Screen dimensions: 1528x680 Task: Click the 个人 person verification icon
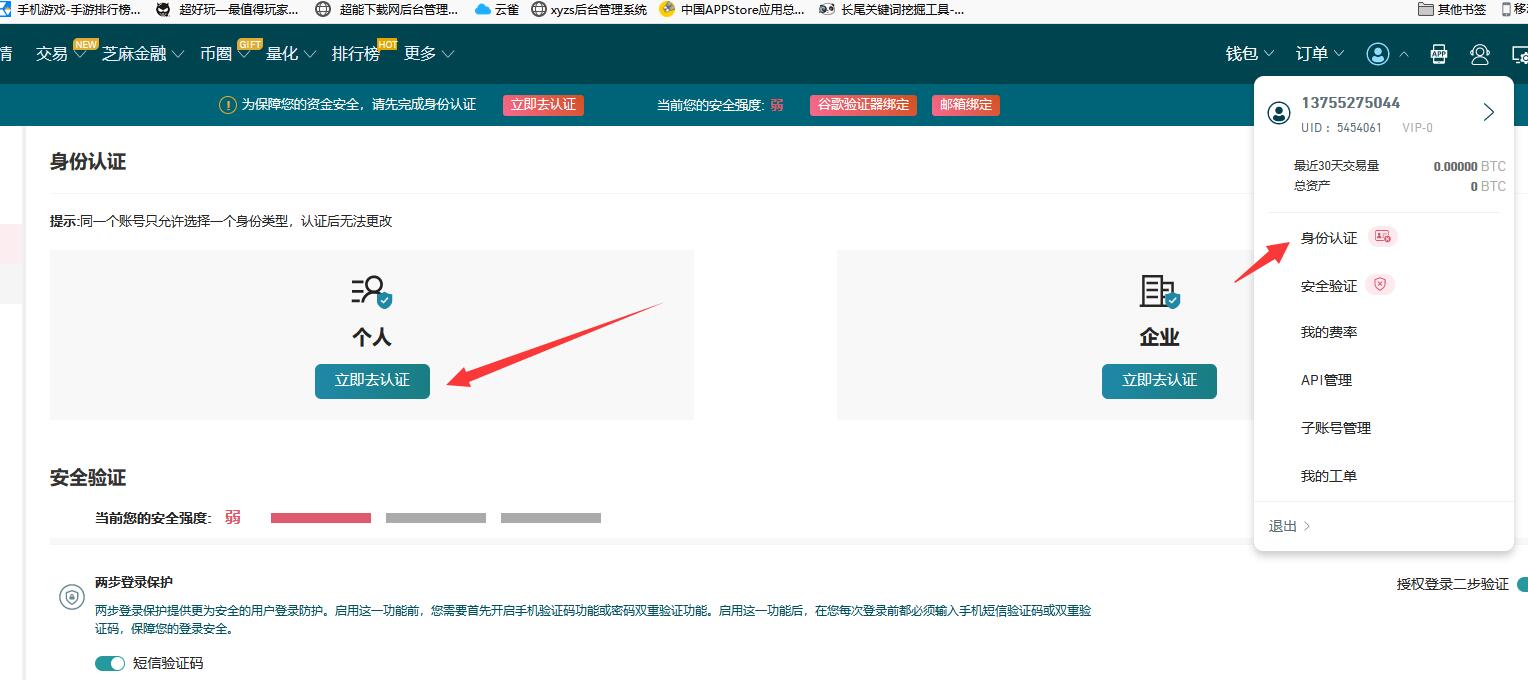pyautogui.click(x=372, y=293)
